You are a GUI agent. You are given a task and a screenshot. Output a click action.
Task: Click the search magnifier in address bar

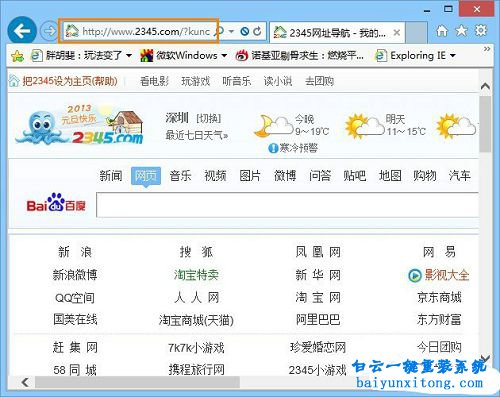coord(220,31)
